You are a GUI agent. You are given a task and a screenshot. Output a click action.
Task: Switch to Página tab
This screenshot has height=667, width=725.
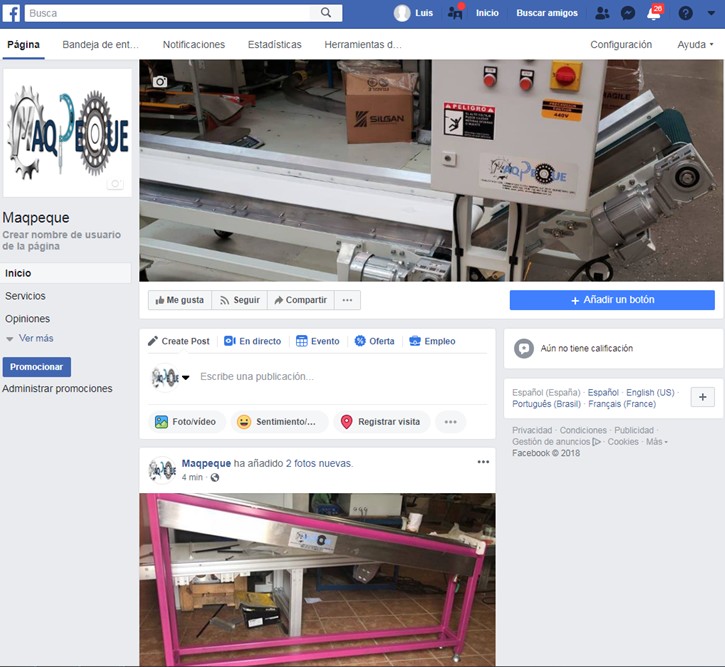[23, 45]
